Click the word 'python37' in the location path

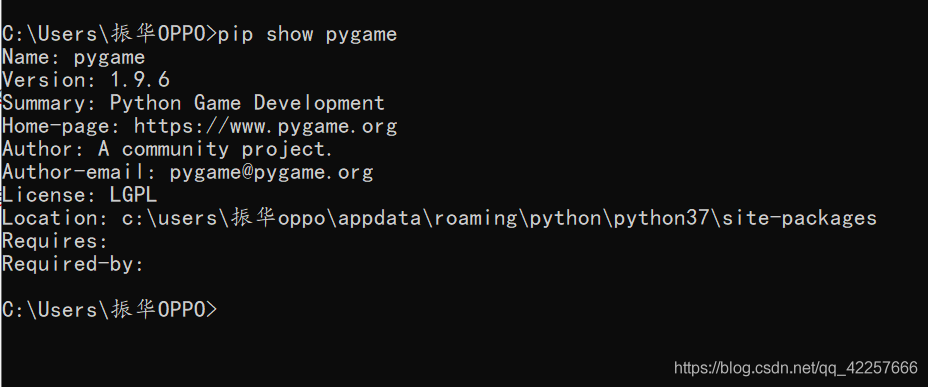[661, 218]
